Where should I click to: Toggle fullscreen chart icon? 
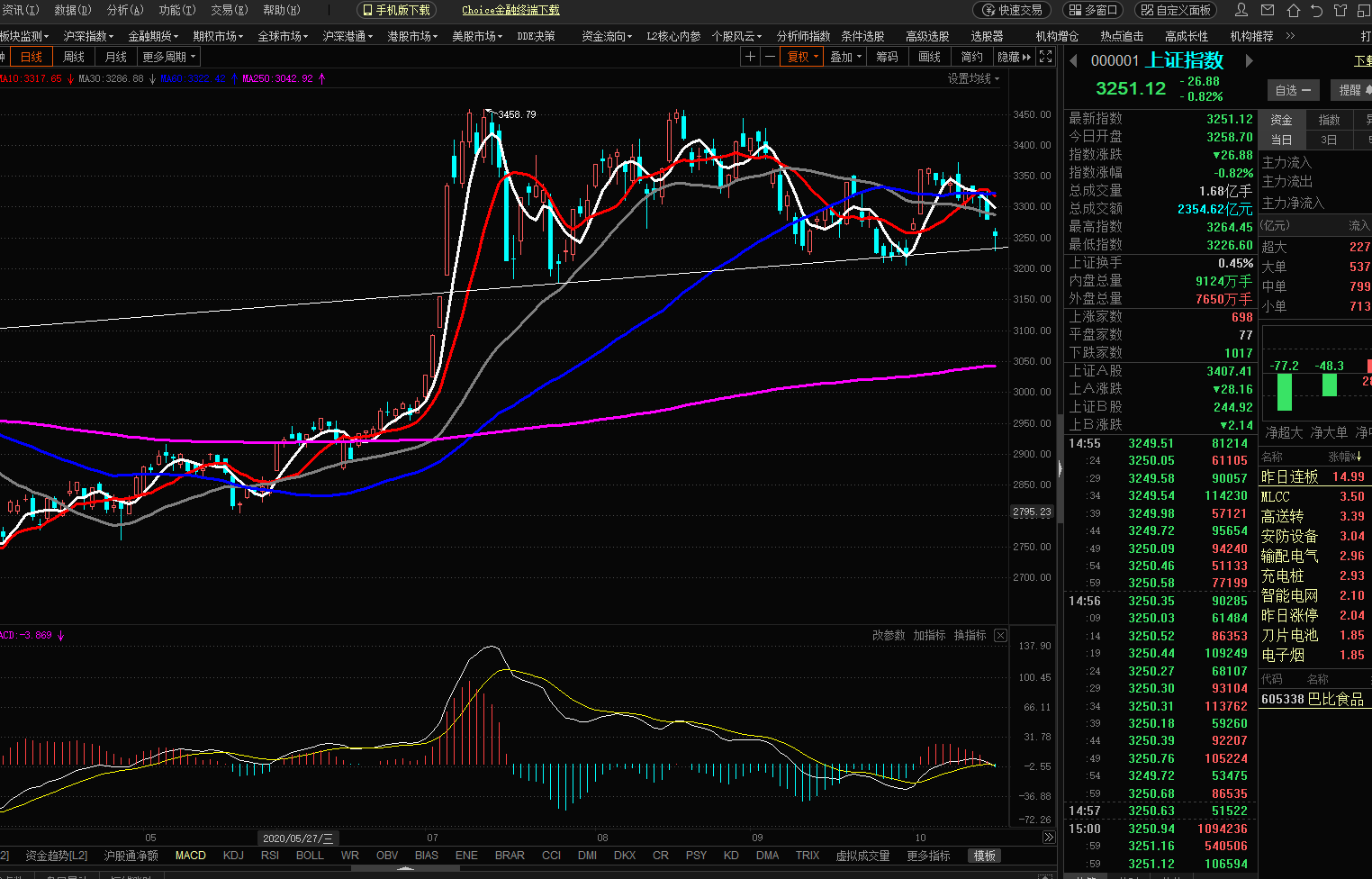tap(1045, 57)
